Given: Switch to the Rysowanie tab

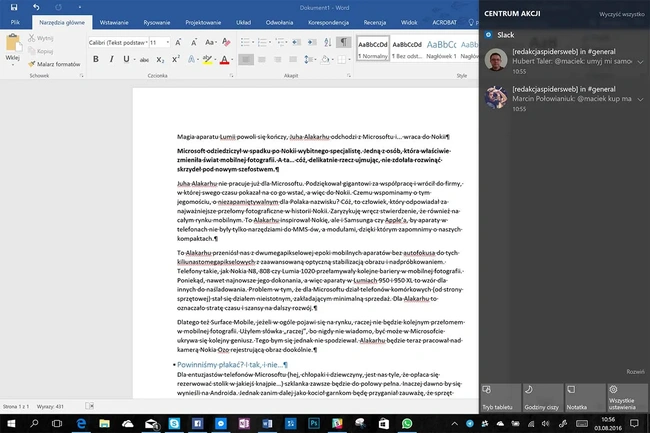Looking at the screenshot, I should (x=157, y=22).
